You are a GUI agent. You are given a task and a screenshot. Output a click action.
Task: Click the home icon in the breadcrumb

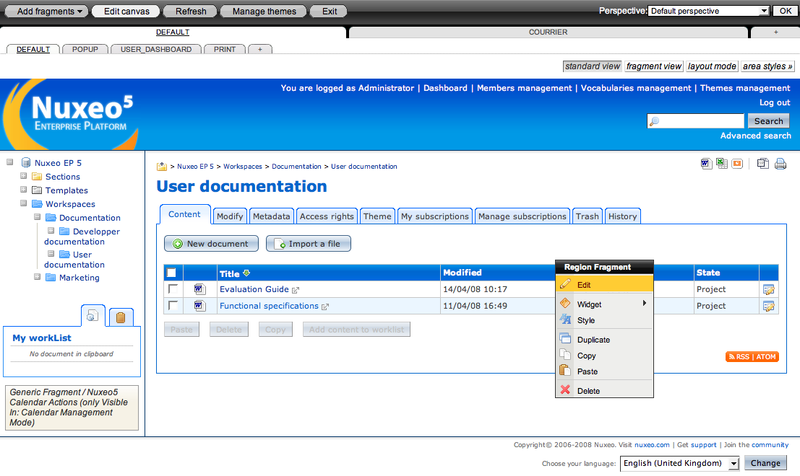[162, 166]
